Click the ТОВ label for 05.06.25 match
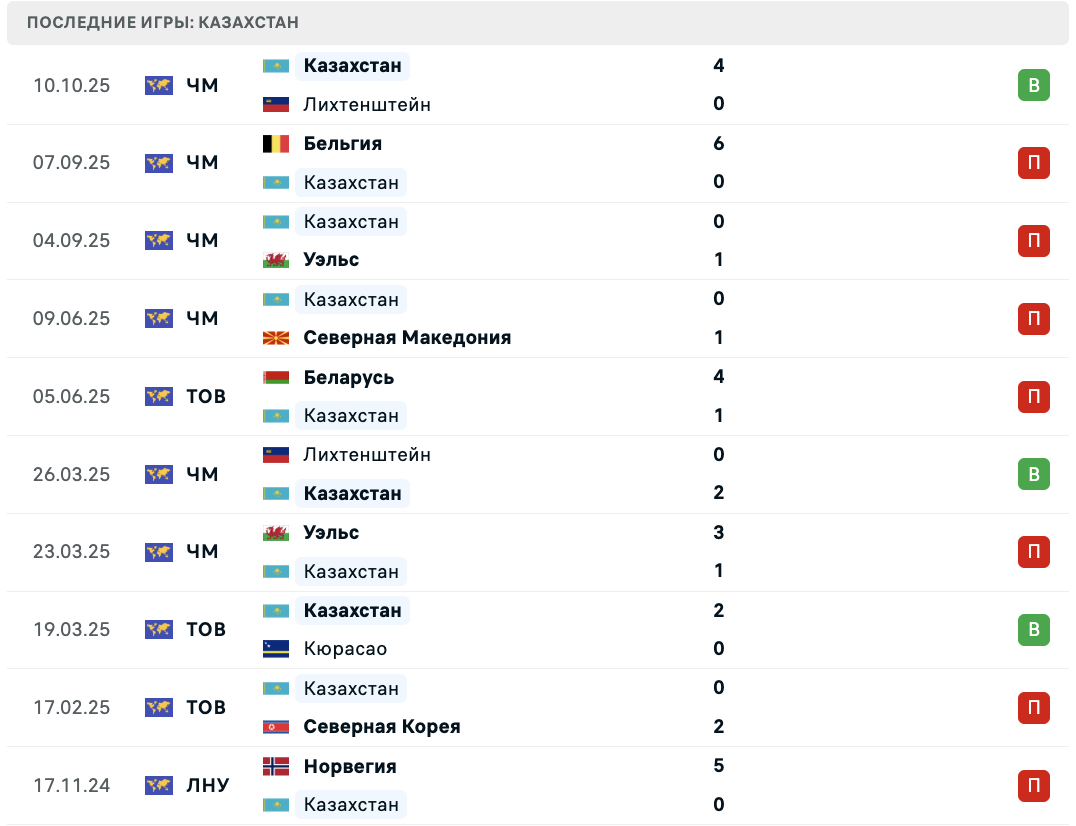Screen dimensions: 1076x826 point(206,397)
